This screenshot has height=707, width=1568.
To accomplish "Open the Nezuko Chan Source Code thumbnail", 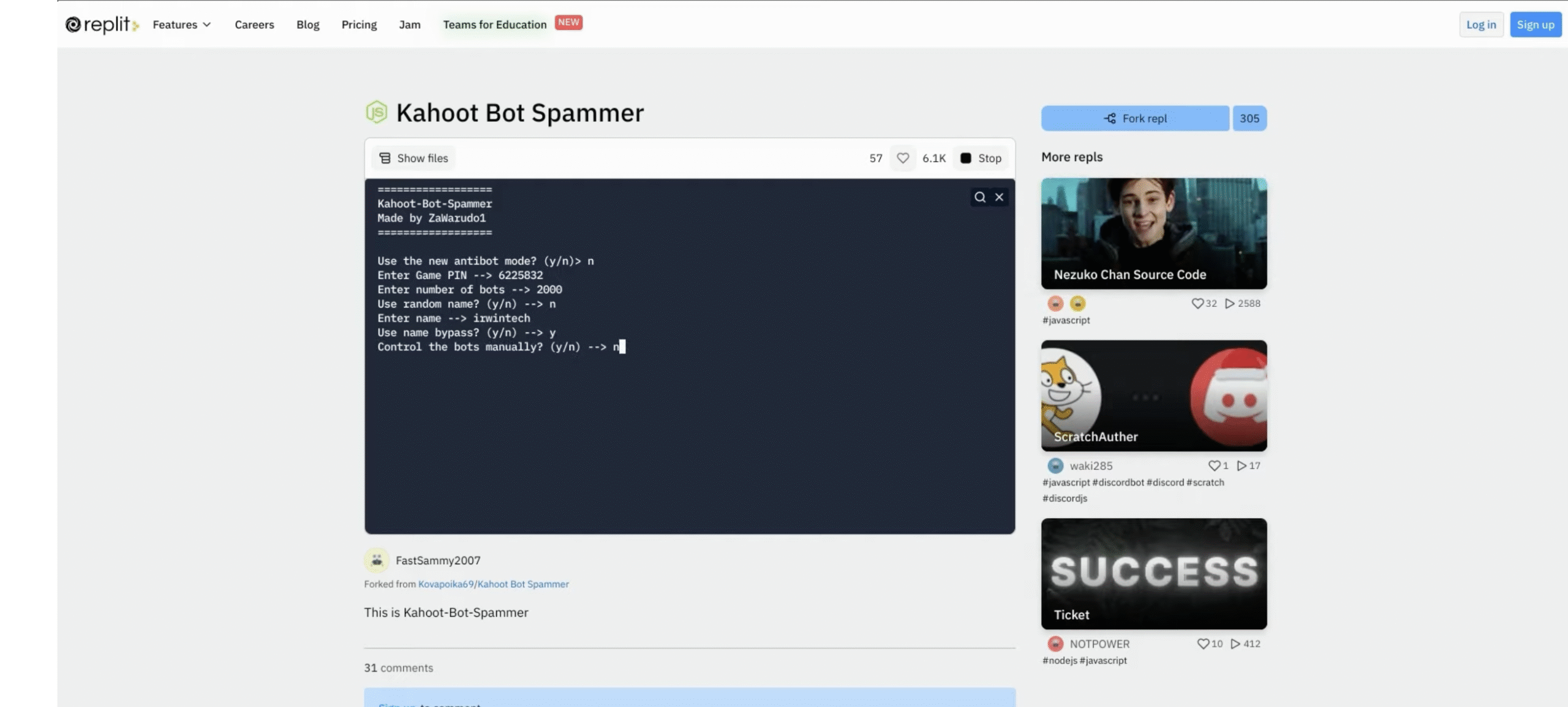I will (x=1153, y=233).
